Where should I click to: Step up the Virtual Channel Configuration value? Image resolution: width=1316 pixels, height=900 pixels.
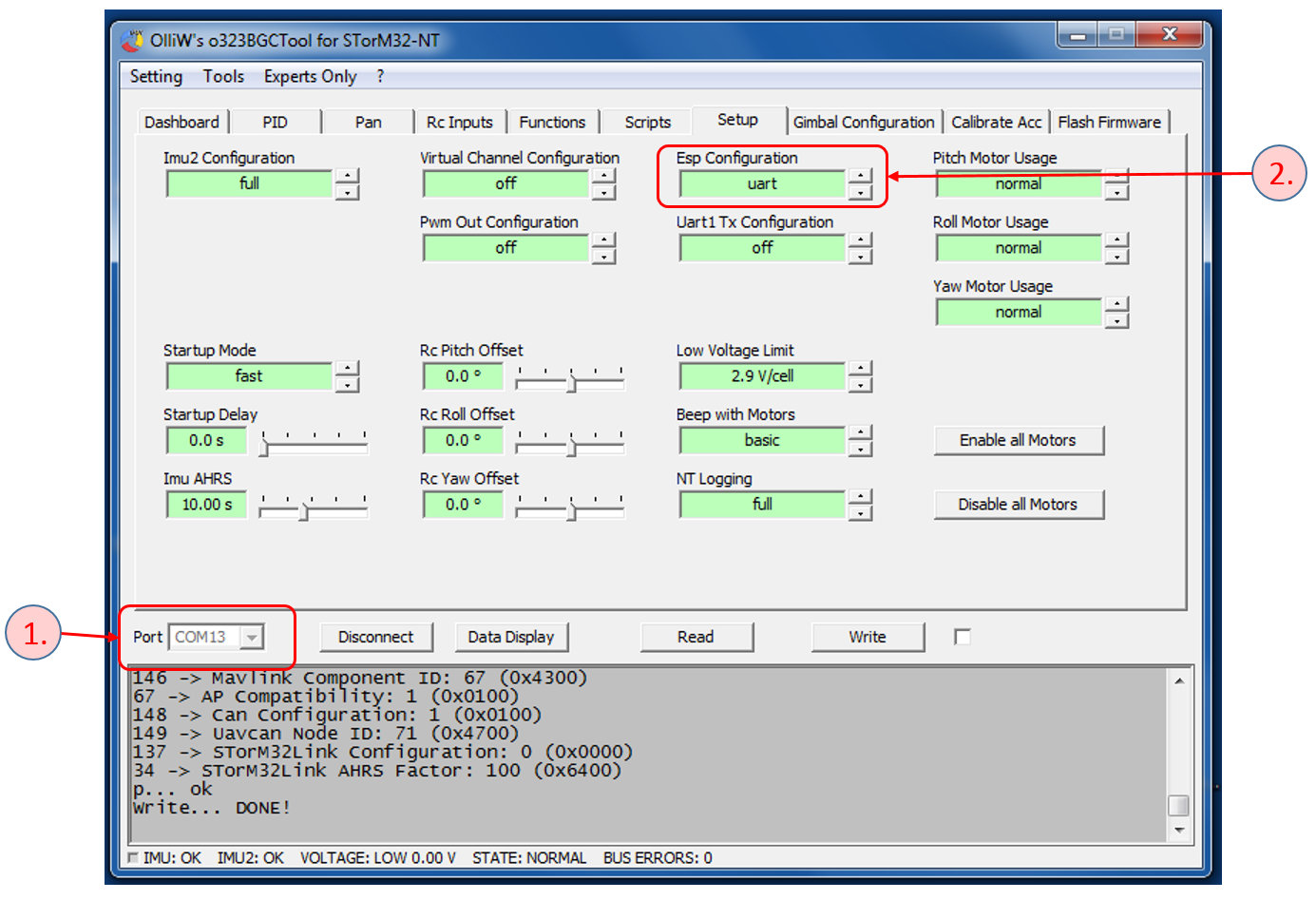point(603,176)
